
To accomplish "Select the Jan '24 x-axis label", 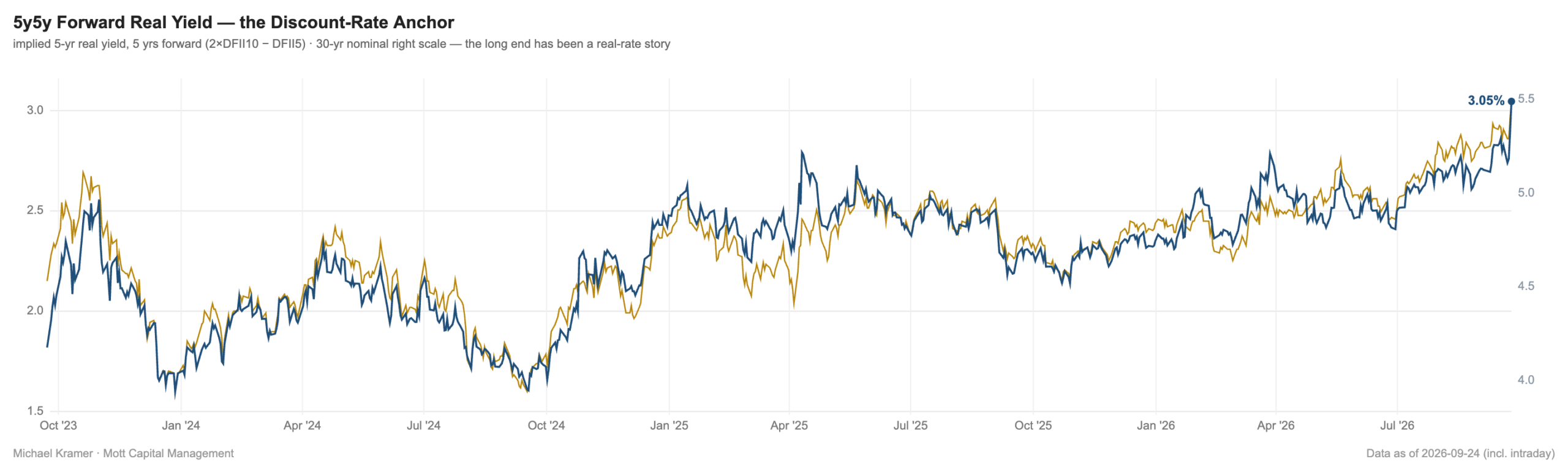I will pyautogui.click(x=181, y=425).
